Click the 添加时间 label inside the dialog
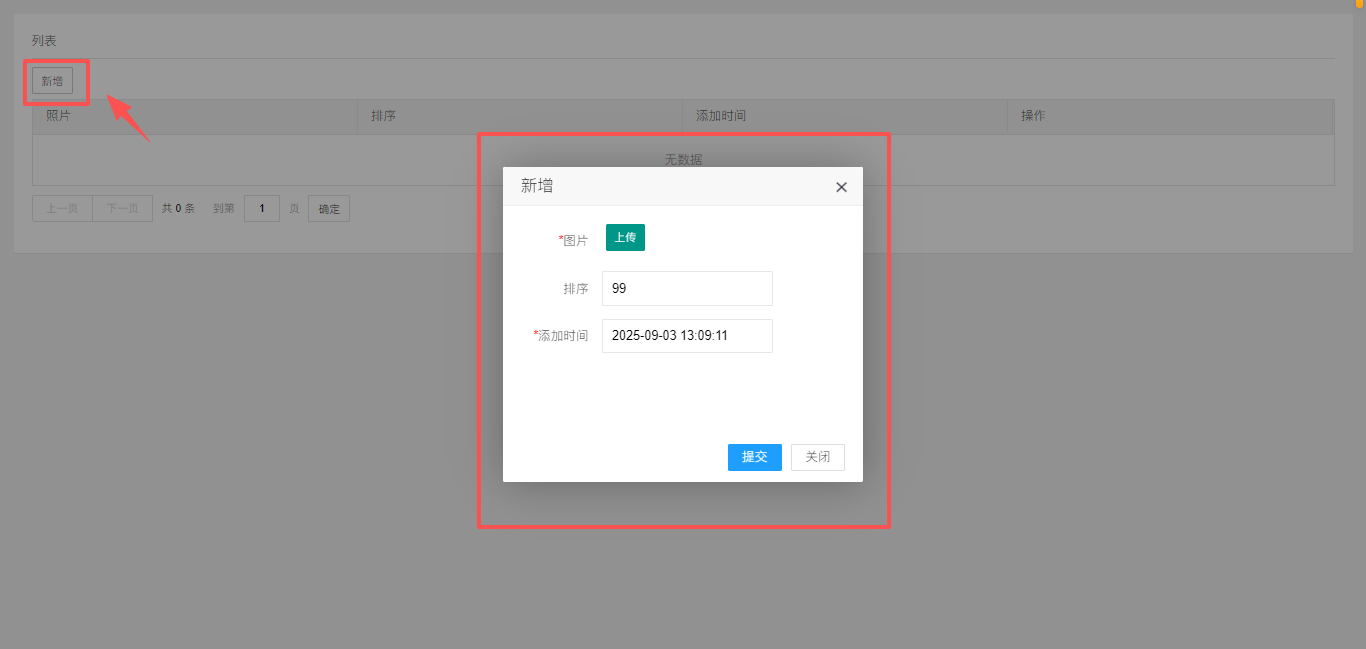The image size is (1366, 649). 562,336
